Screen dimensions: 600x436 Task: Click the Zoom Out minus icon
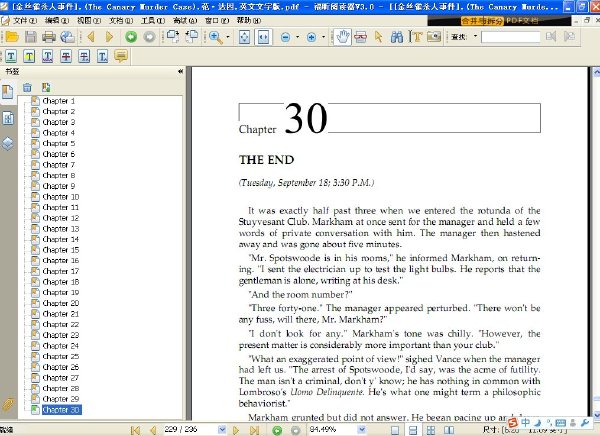285,37
